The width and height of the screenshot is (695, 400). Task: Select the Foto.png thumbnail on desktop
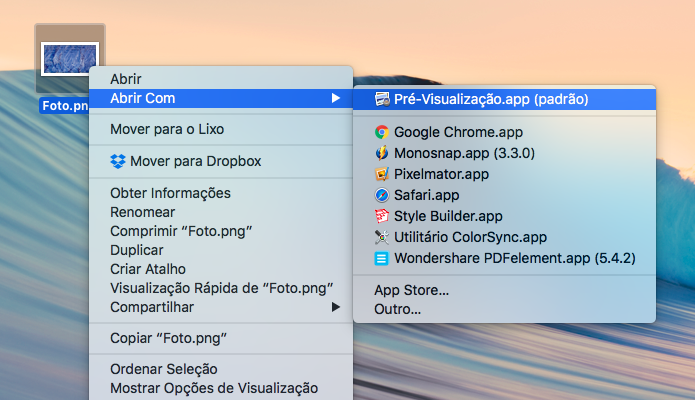[x=70, y=59]
